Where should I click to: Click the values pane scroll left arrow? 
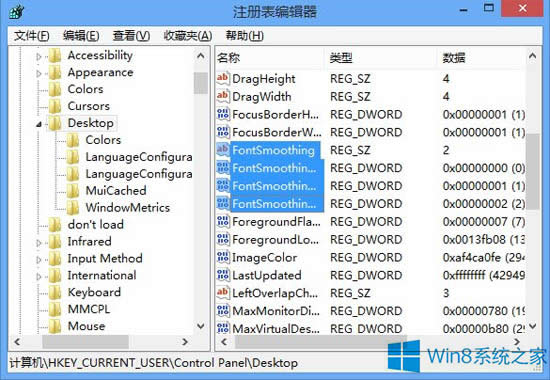click(x=224, y=342)
